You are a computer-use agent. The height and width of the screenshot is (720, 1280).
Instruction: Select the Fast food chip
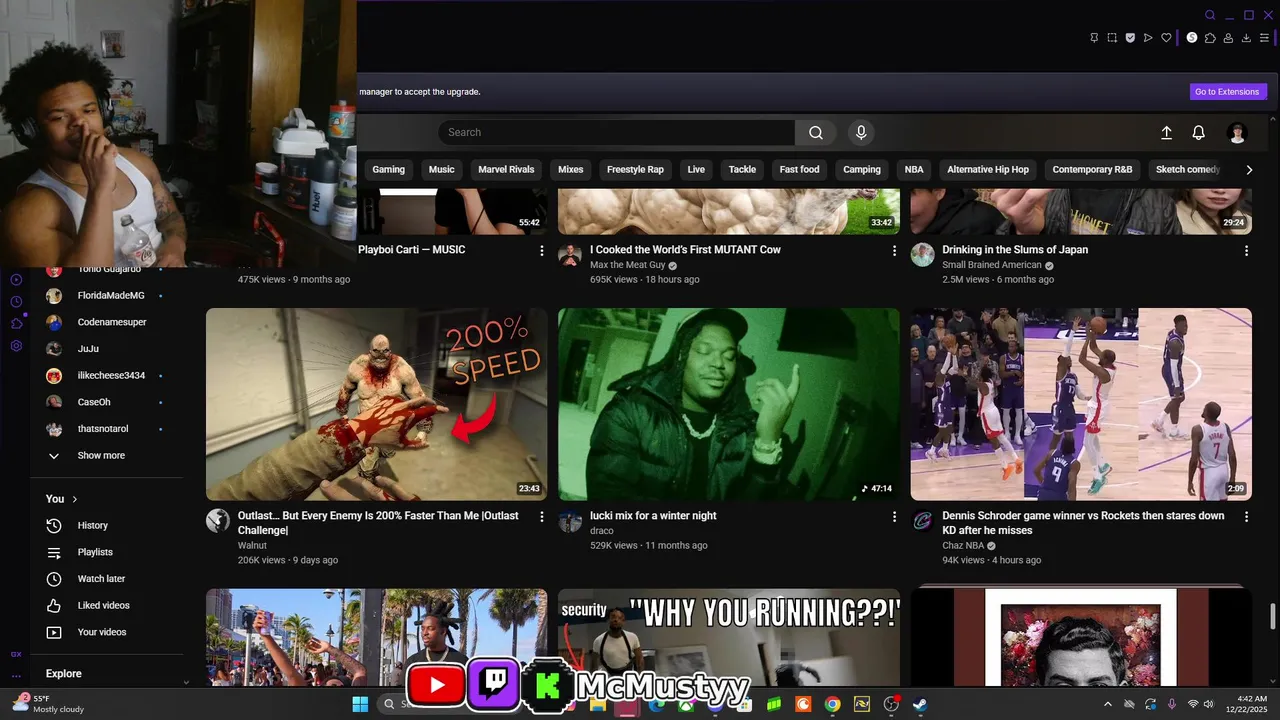click(799, 170)
